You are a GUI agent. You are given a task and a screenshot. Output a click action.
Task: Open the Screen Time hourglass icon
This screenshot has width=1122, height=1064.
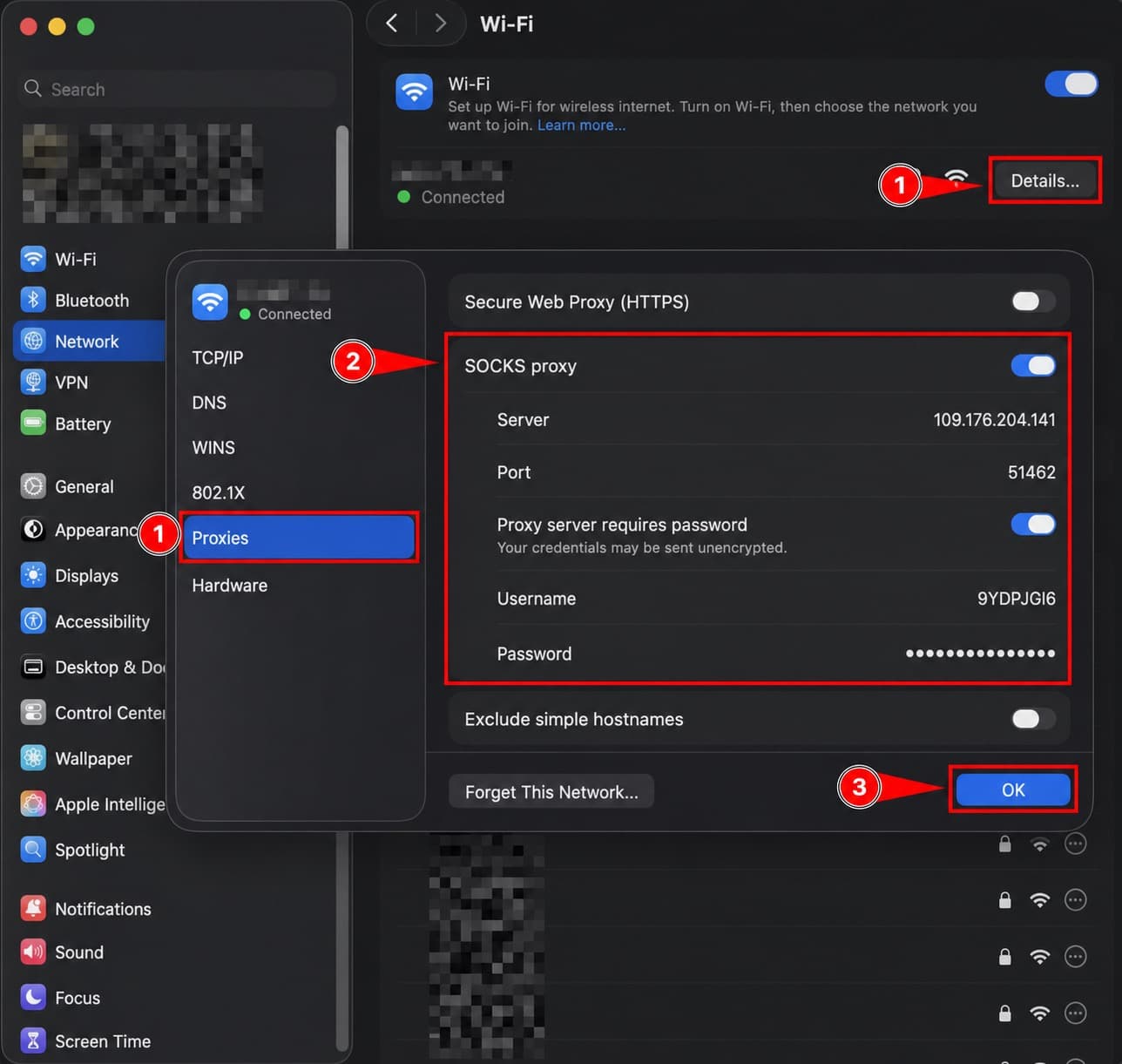(33, 1040)
